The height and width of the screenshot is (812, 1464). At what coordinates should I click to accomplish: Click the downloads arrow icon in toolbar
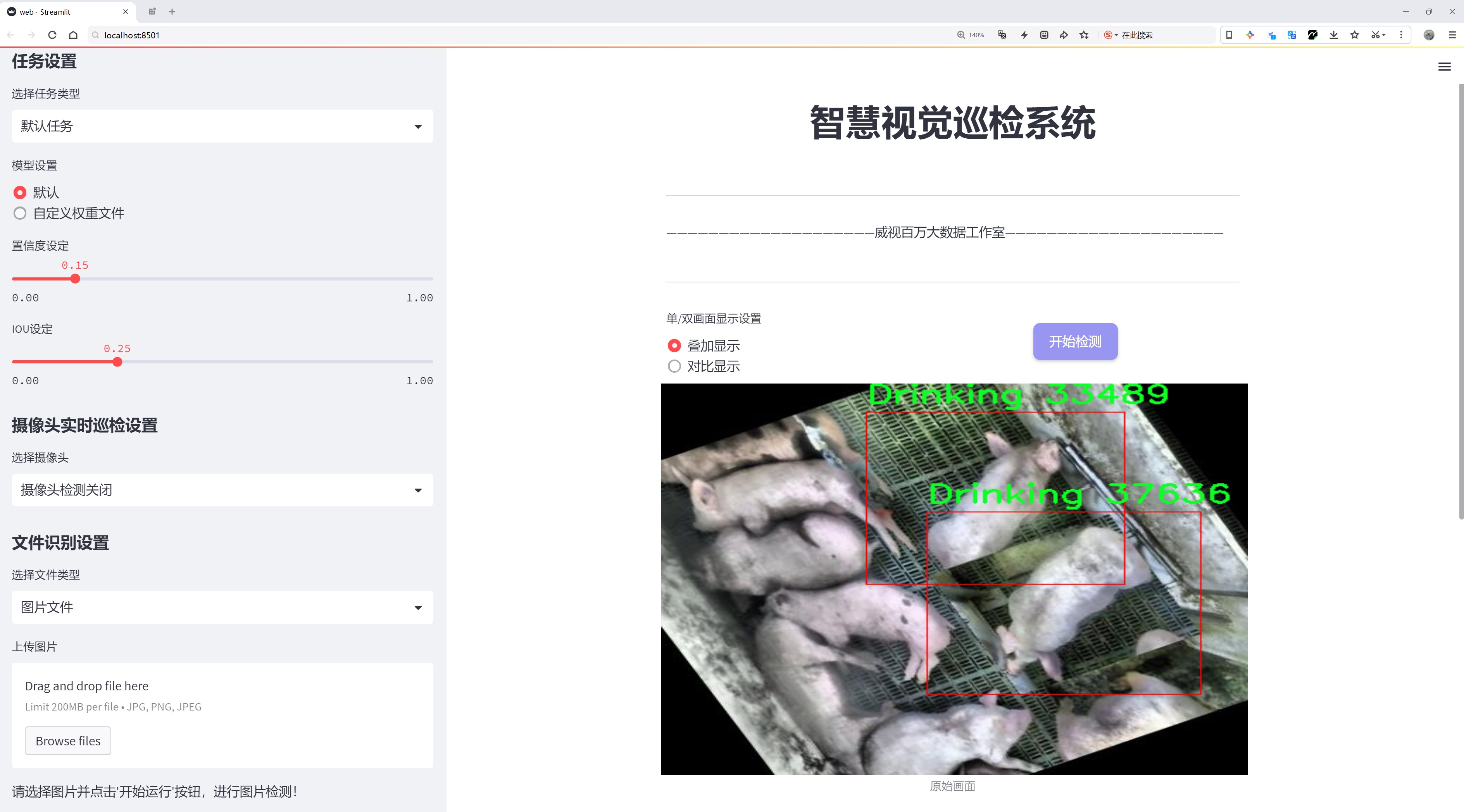tap(1333, 34)
